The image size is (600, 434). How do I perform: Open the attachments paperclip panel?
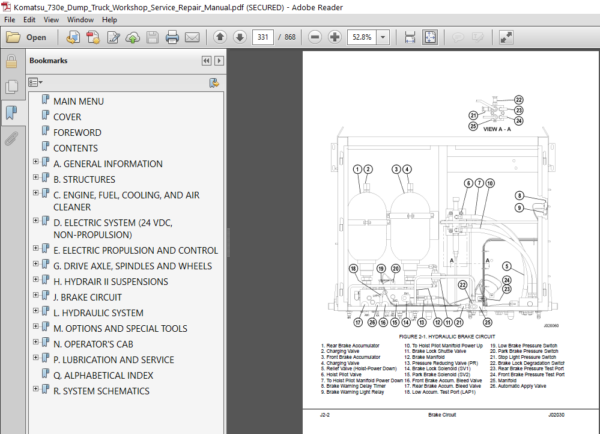click(11, 139)
